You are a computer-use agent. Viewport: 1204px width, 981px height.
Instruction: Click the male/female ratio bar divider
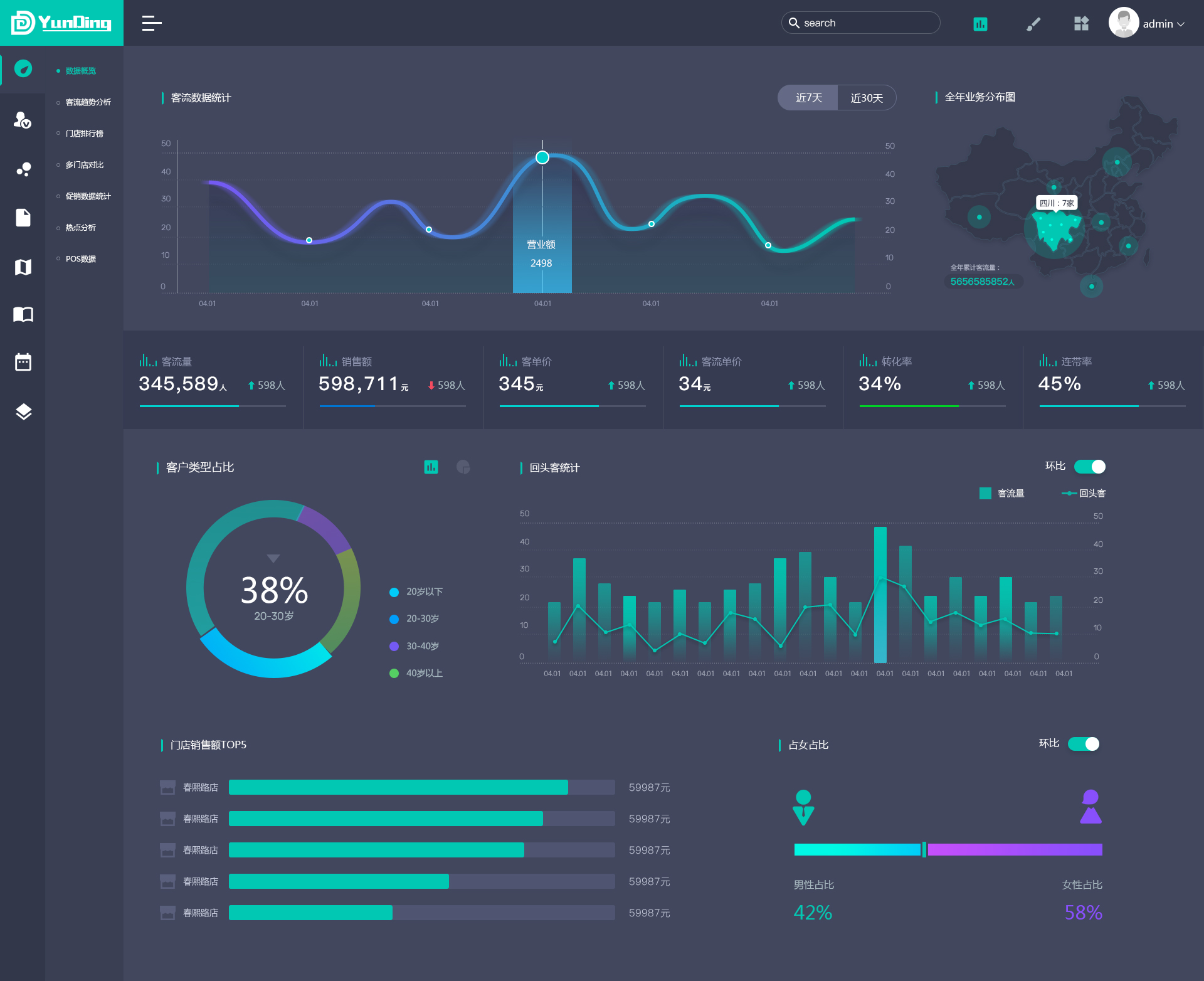pos(924,849)
